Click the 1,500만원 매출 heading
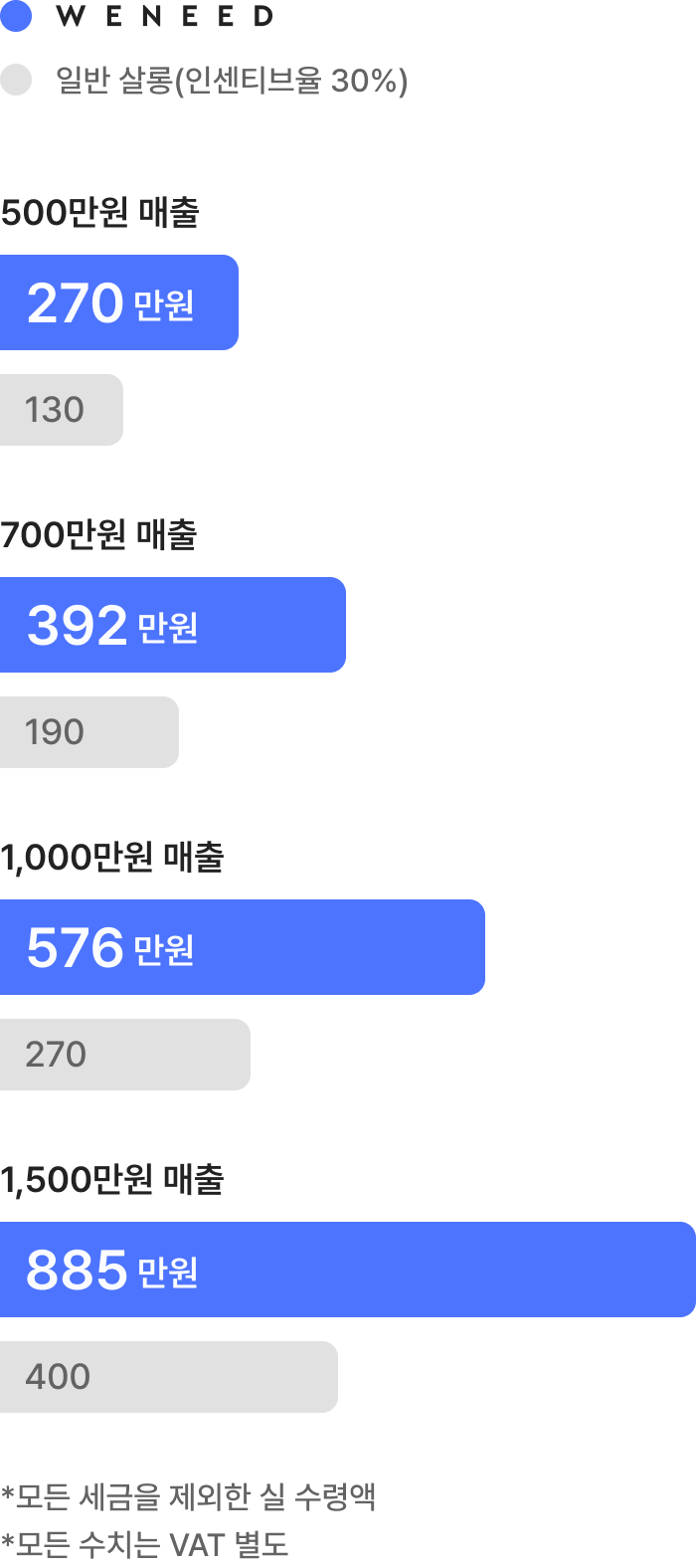696x1568 pixels. pyautogui.click(x=112, y=1179)
